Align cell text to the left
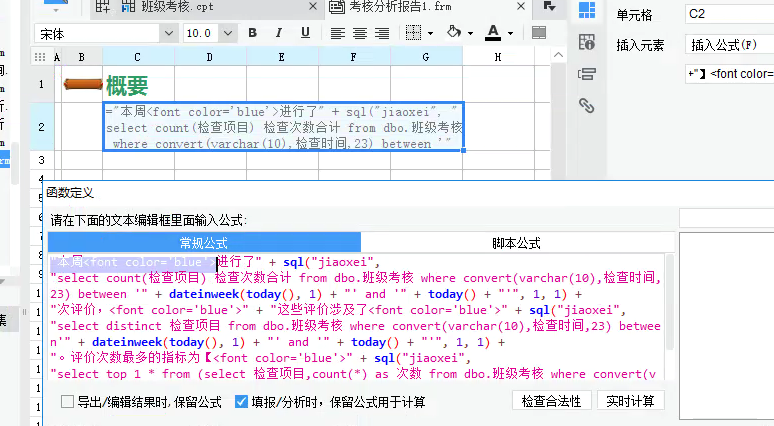 (x=338, y=33)
